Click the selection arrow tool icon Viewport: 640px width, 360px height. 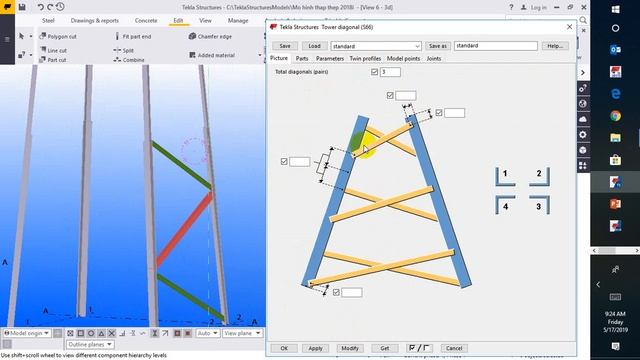click(22, 36)
